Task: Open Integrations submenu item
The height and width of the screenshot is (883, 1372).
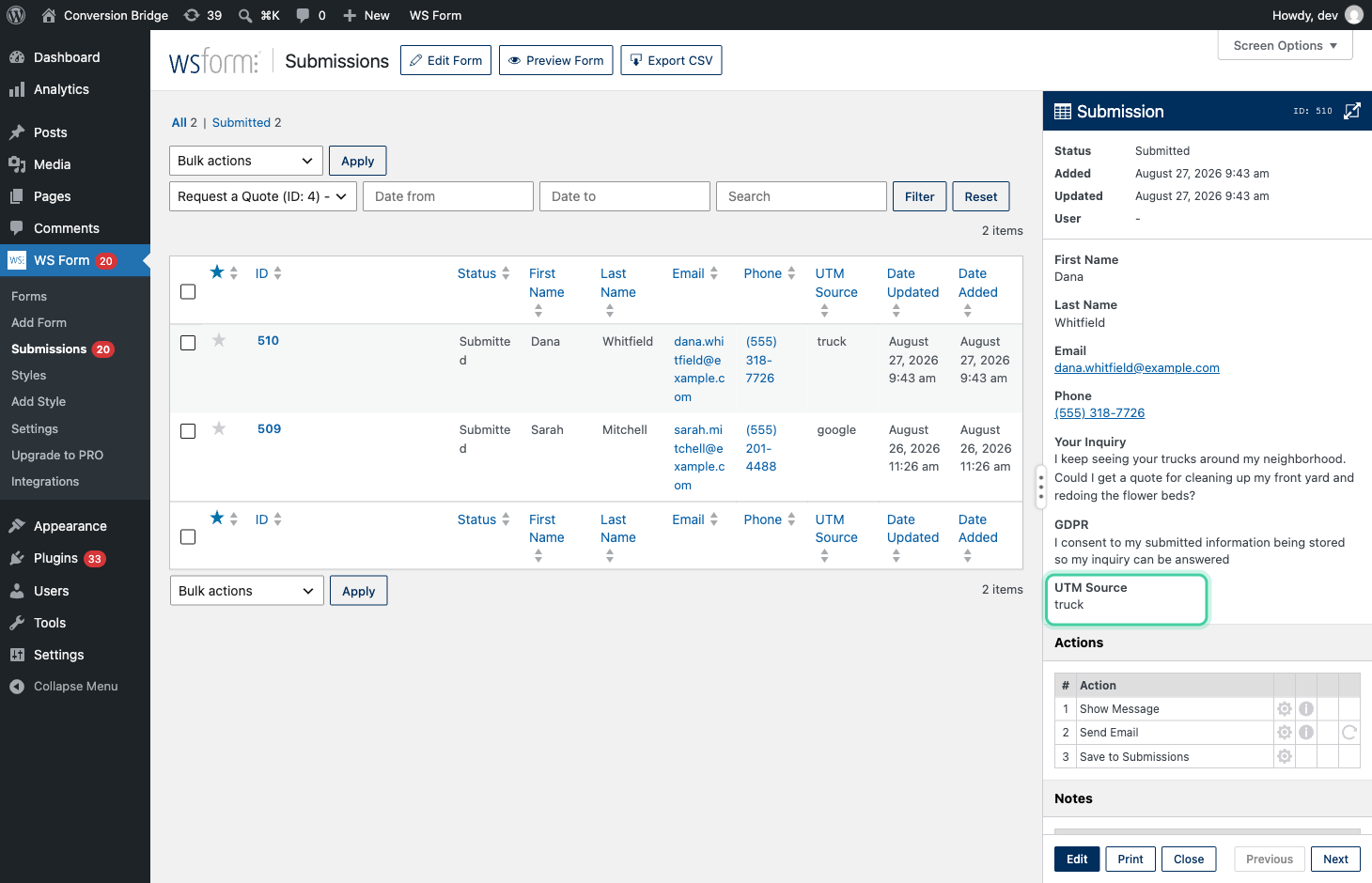Action: [45, 481]
